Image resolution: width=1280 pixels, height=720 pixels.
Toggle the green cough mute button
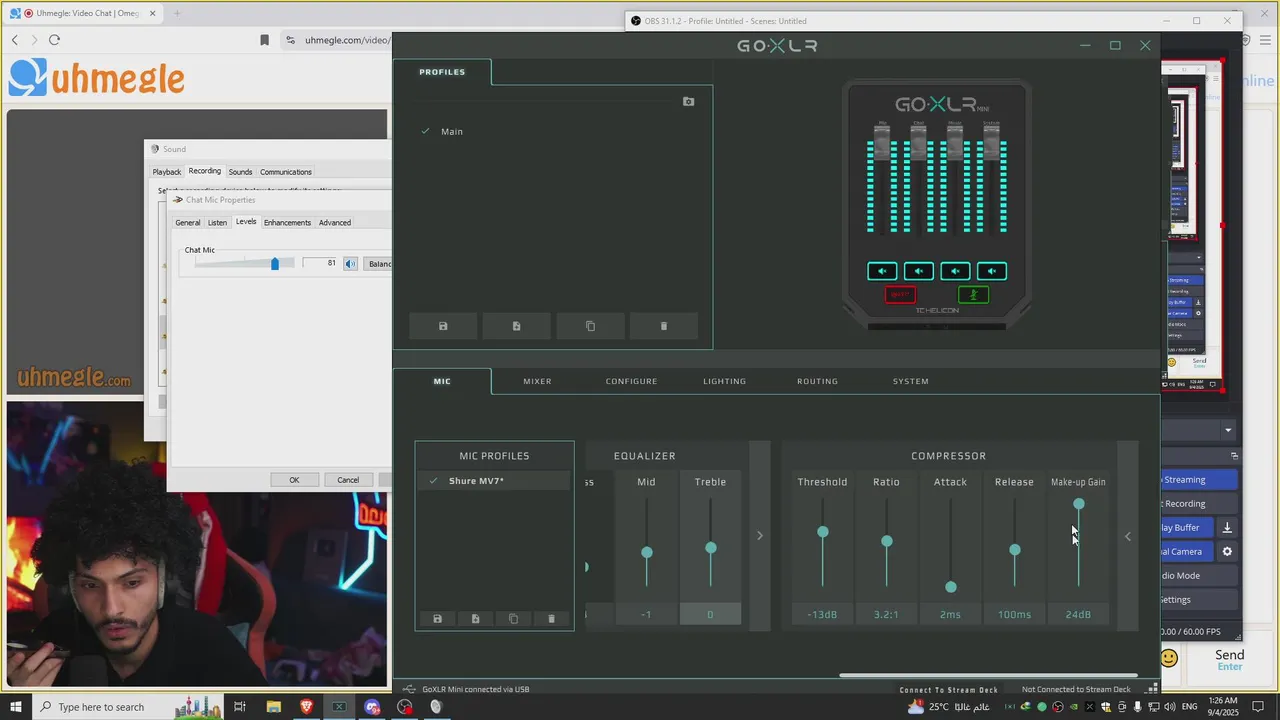coord(973,294)
